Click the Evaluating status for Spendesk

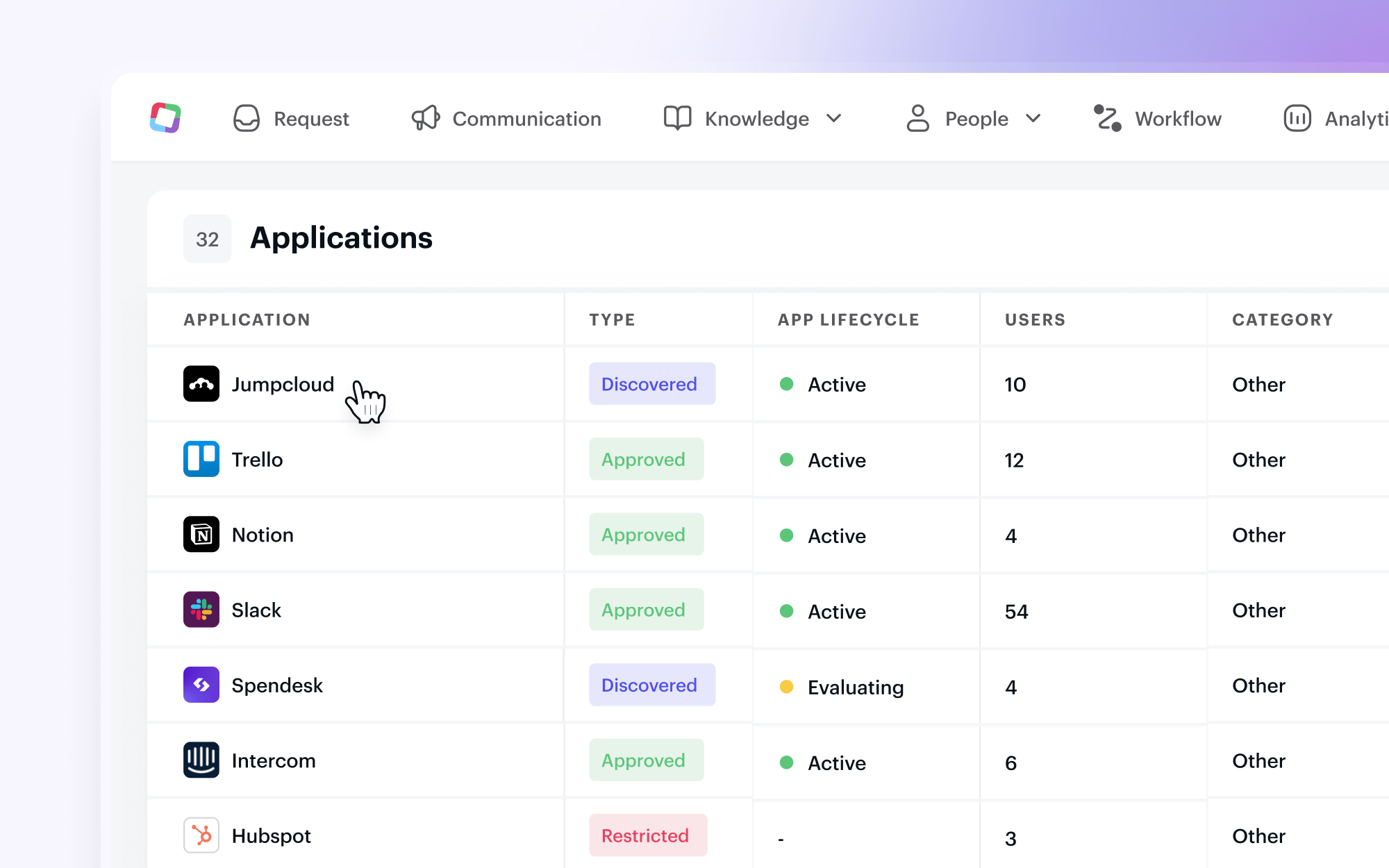tap(855, 687)
